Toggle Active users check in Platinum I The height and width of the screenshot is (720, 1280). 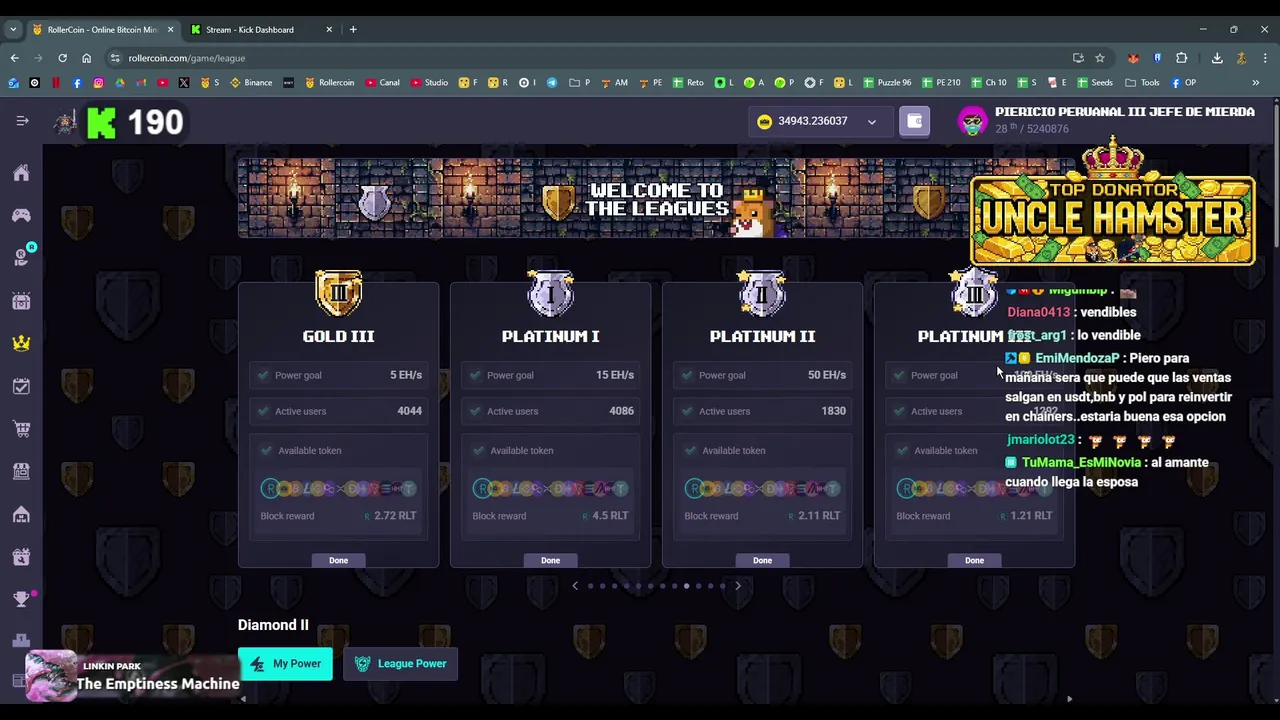(475, 411)
